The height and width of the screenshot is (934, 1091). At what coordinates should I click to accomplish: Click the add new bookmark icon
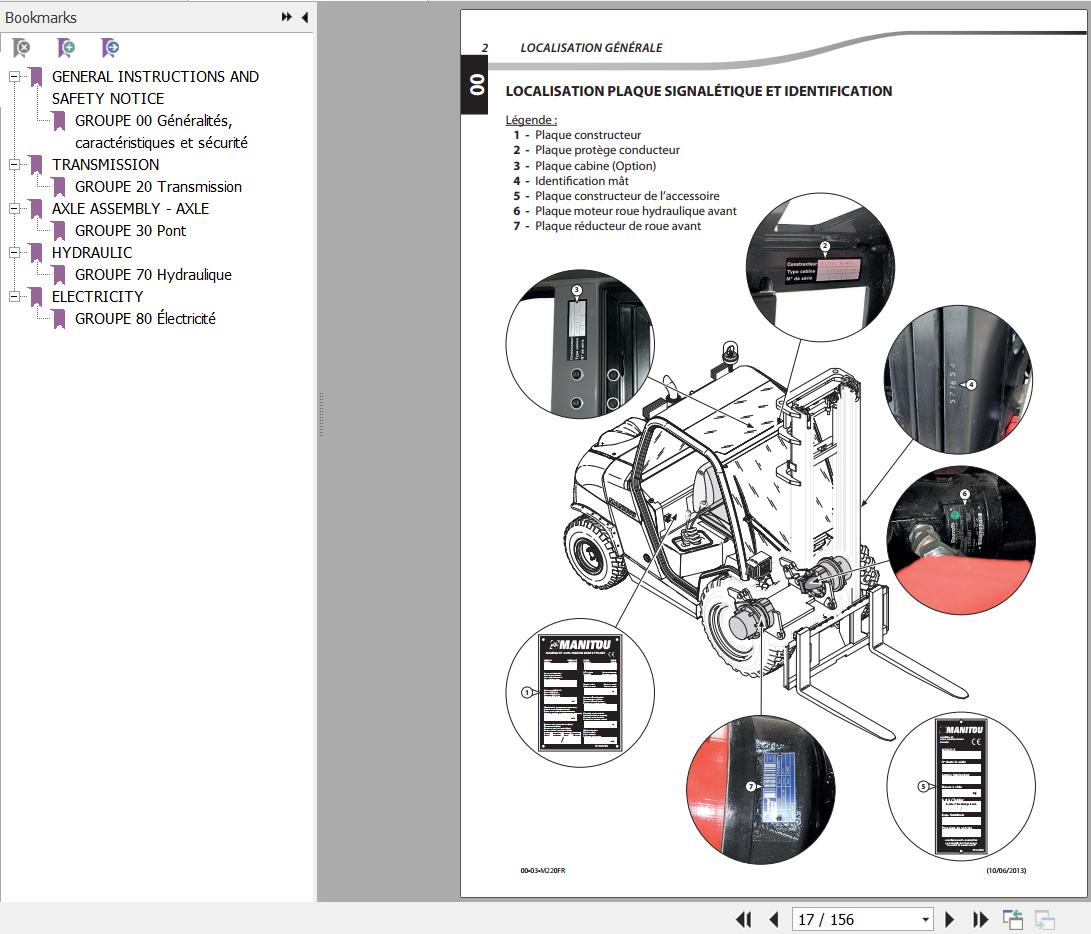tap(66, 47)
